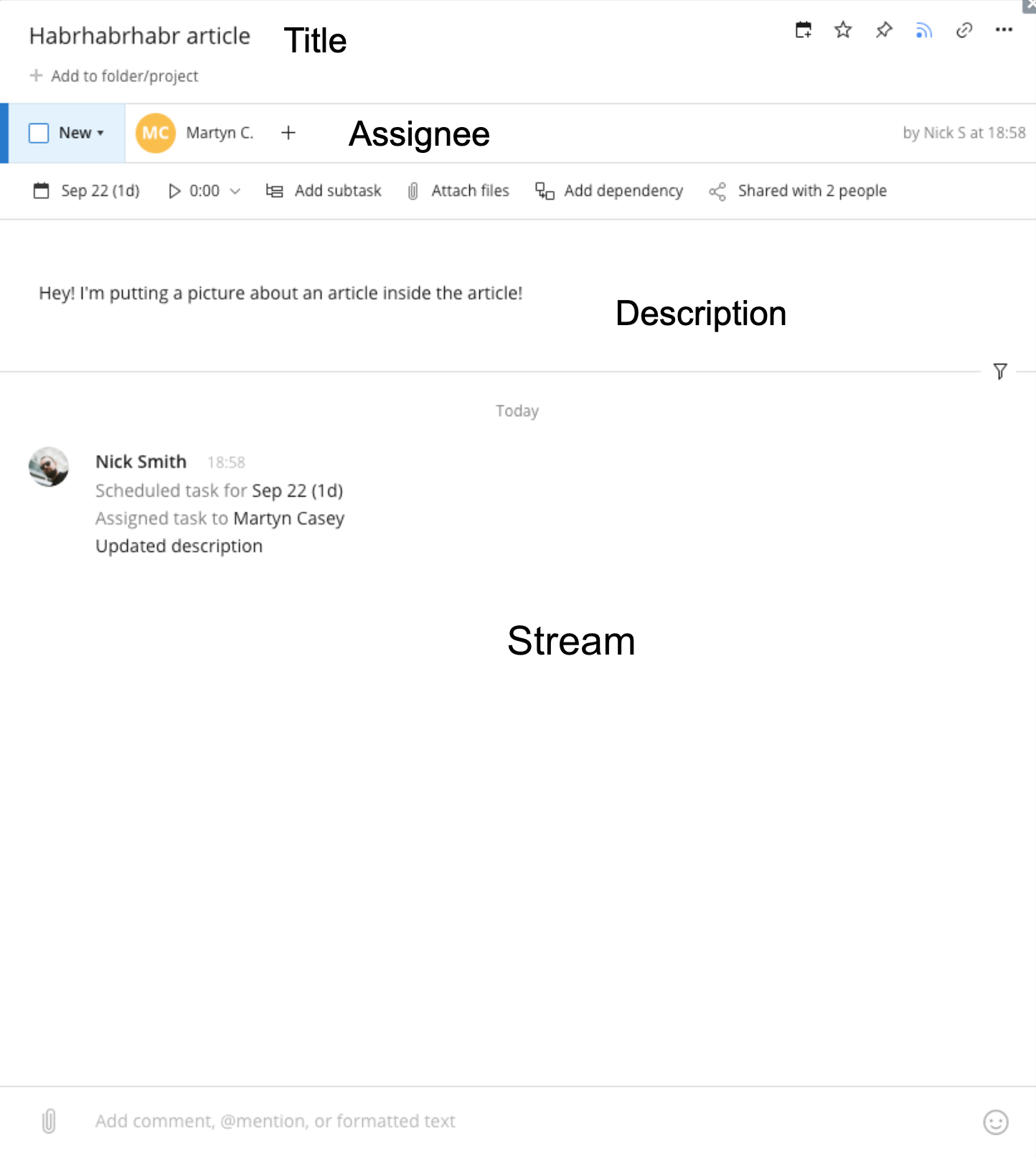Toggle following with the blue feed icon
Viewport: 1036px width, 1157px height.
click(x=924, y=30)
